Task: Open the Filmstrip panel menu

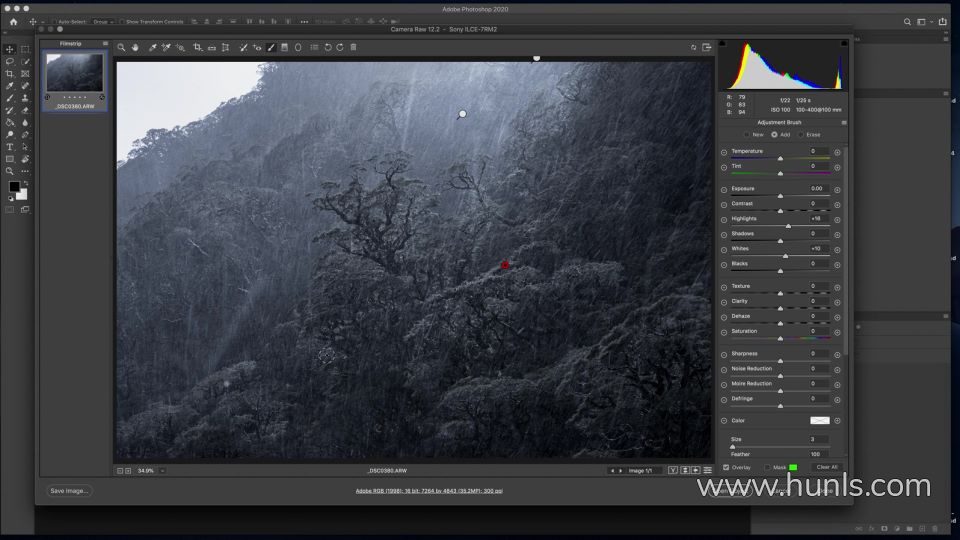Action: point(105,43)
